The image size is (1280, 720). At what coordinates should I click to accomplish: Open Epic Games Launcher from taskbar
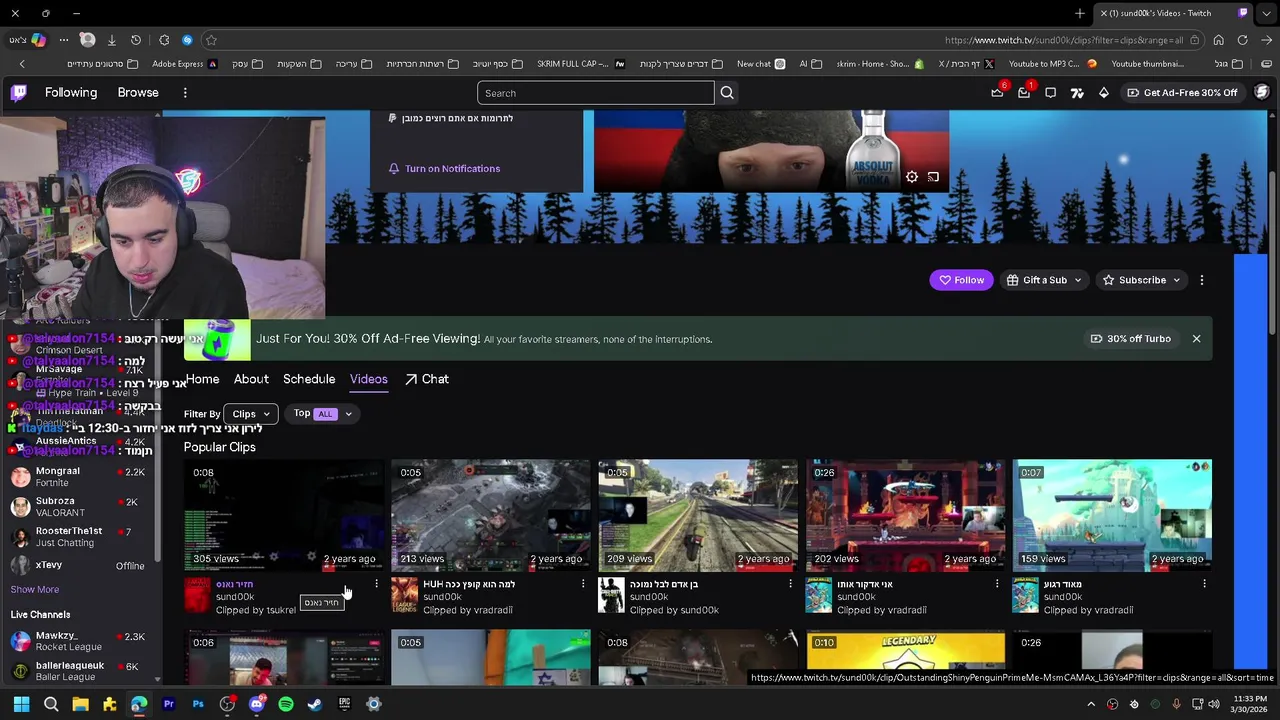(345, 704)
